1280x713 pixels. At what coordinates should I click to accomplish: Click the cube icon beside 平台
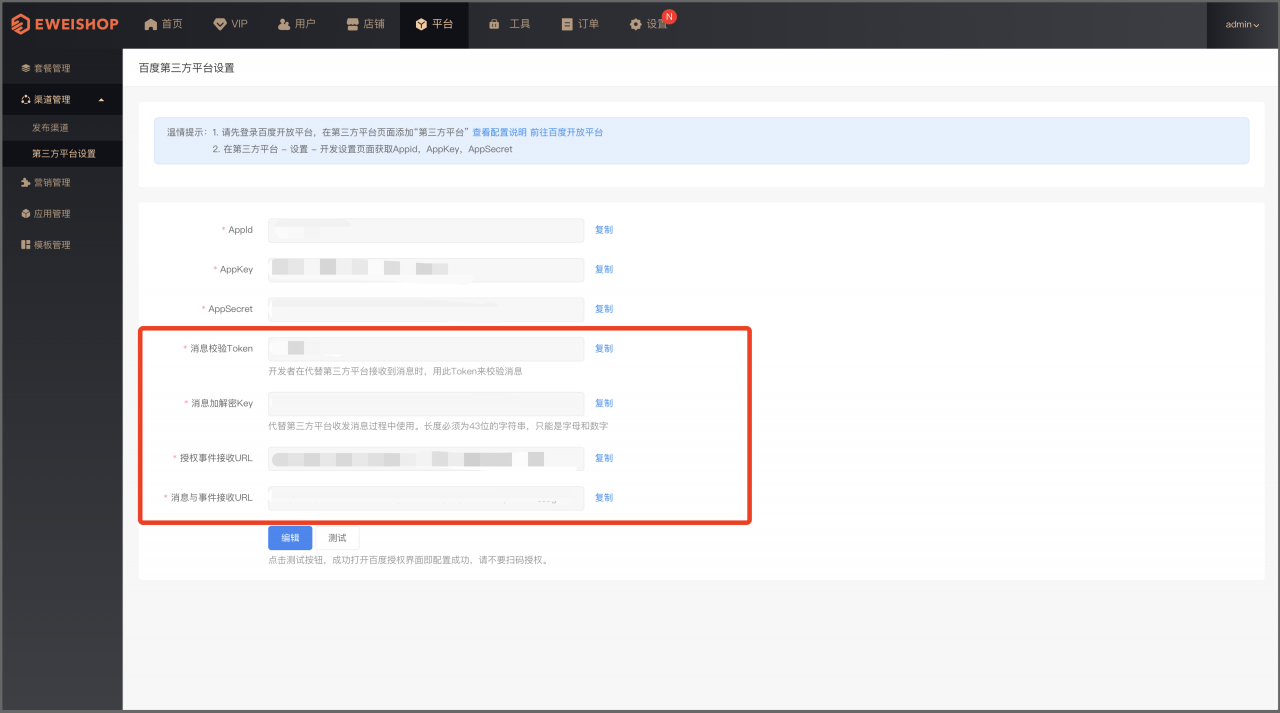click(x=422, y=24)
